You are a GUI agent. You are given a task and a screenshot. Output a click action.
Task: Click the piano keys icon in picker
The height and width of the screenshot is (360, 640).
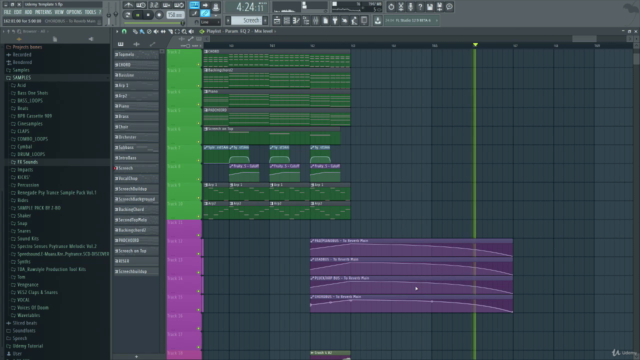pos(120,44)
